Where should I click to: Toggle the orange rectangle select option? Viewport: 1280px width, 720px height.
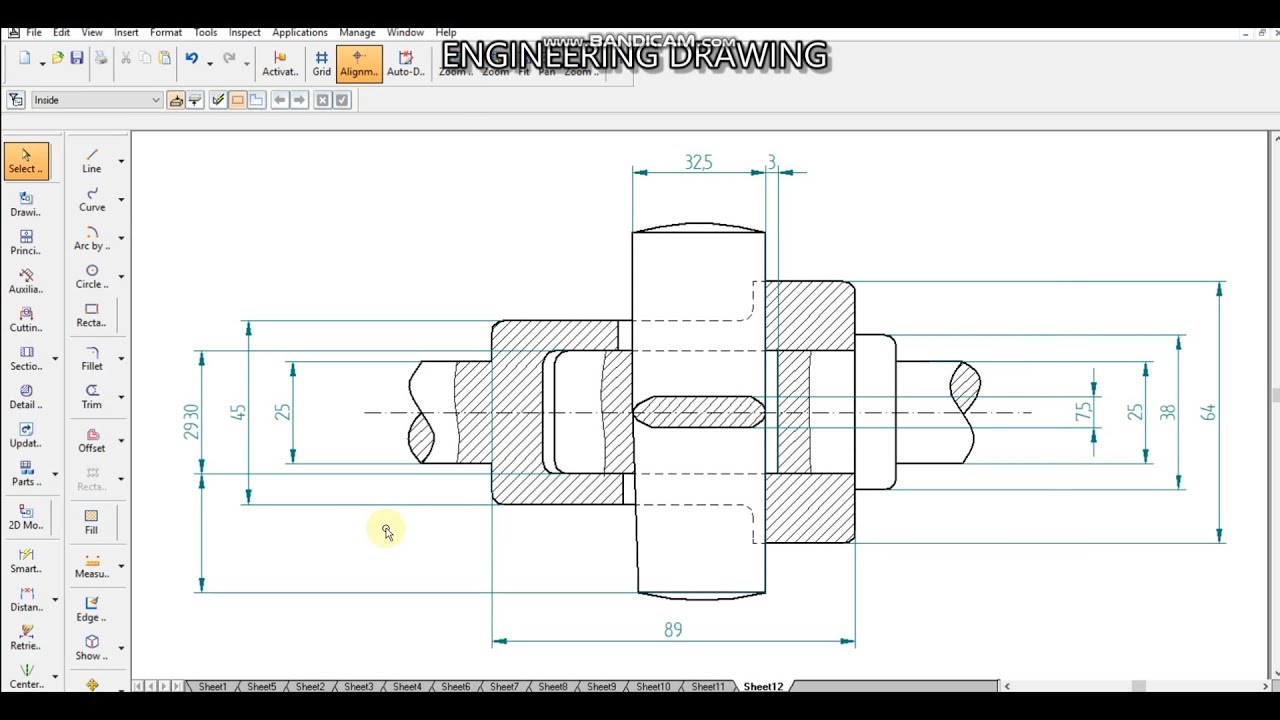pos(238,100)
